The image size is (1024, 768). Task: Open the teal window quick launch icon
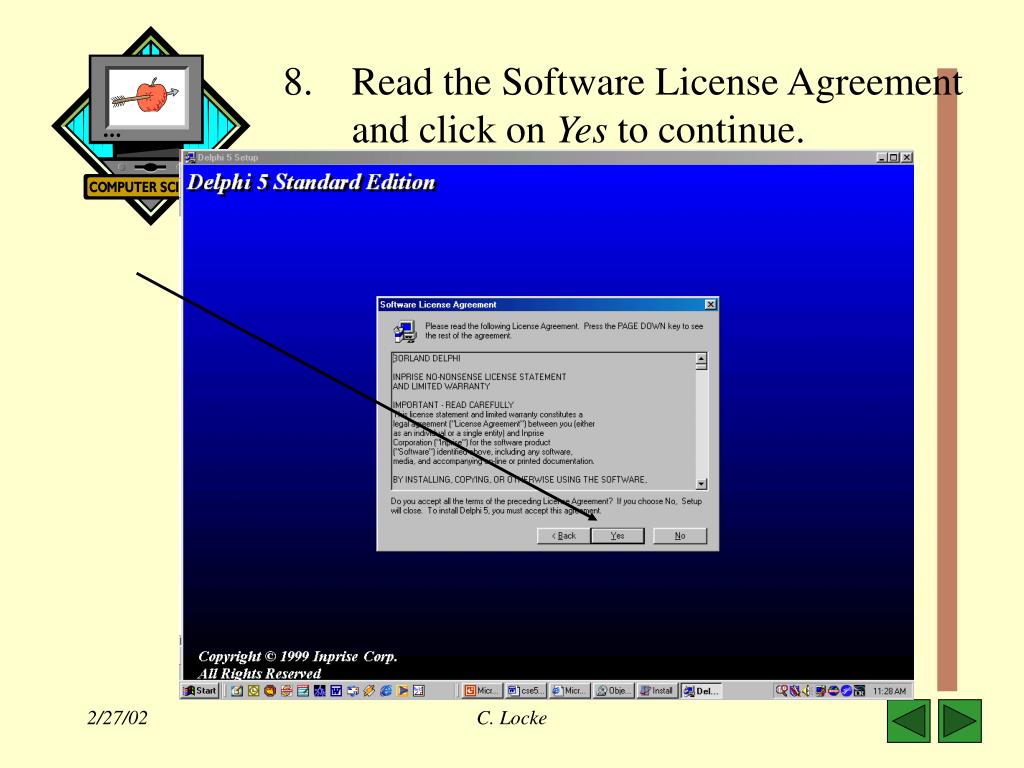303,690
